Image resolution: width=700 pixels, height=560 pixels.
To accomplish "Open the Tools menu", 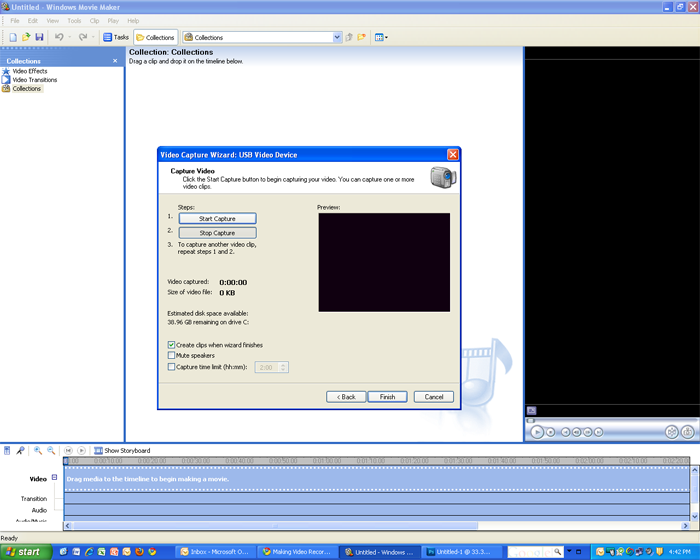I will pyautogui.click(x=74, y=21).
